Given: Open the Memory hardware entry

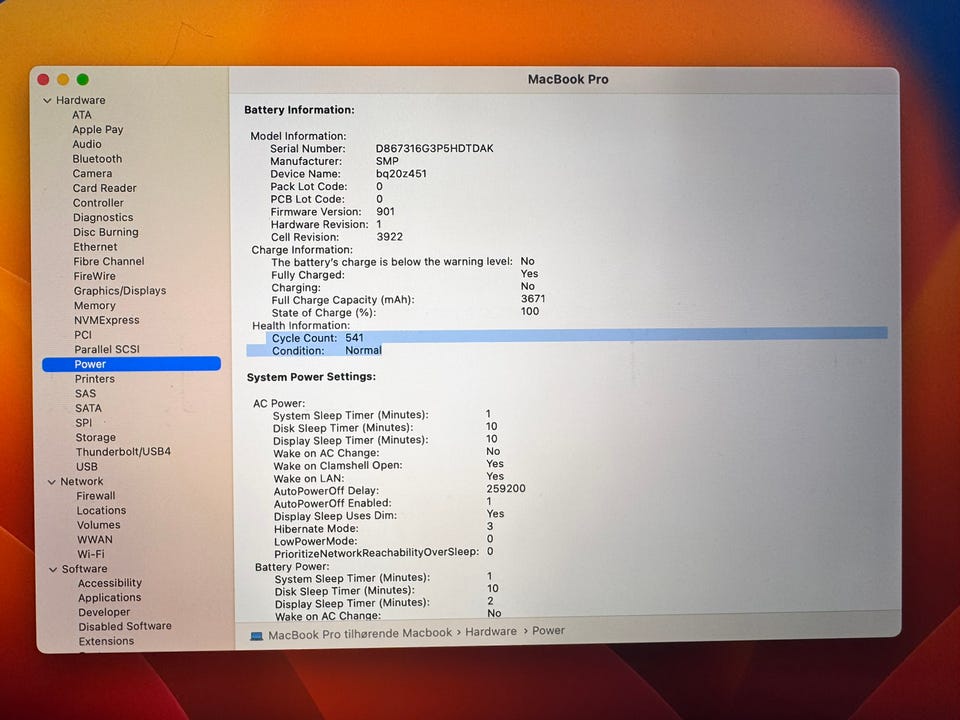Looking at the screenshot, I should coord(95,306).
